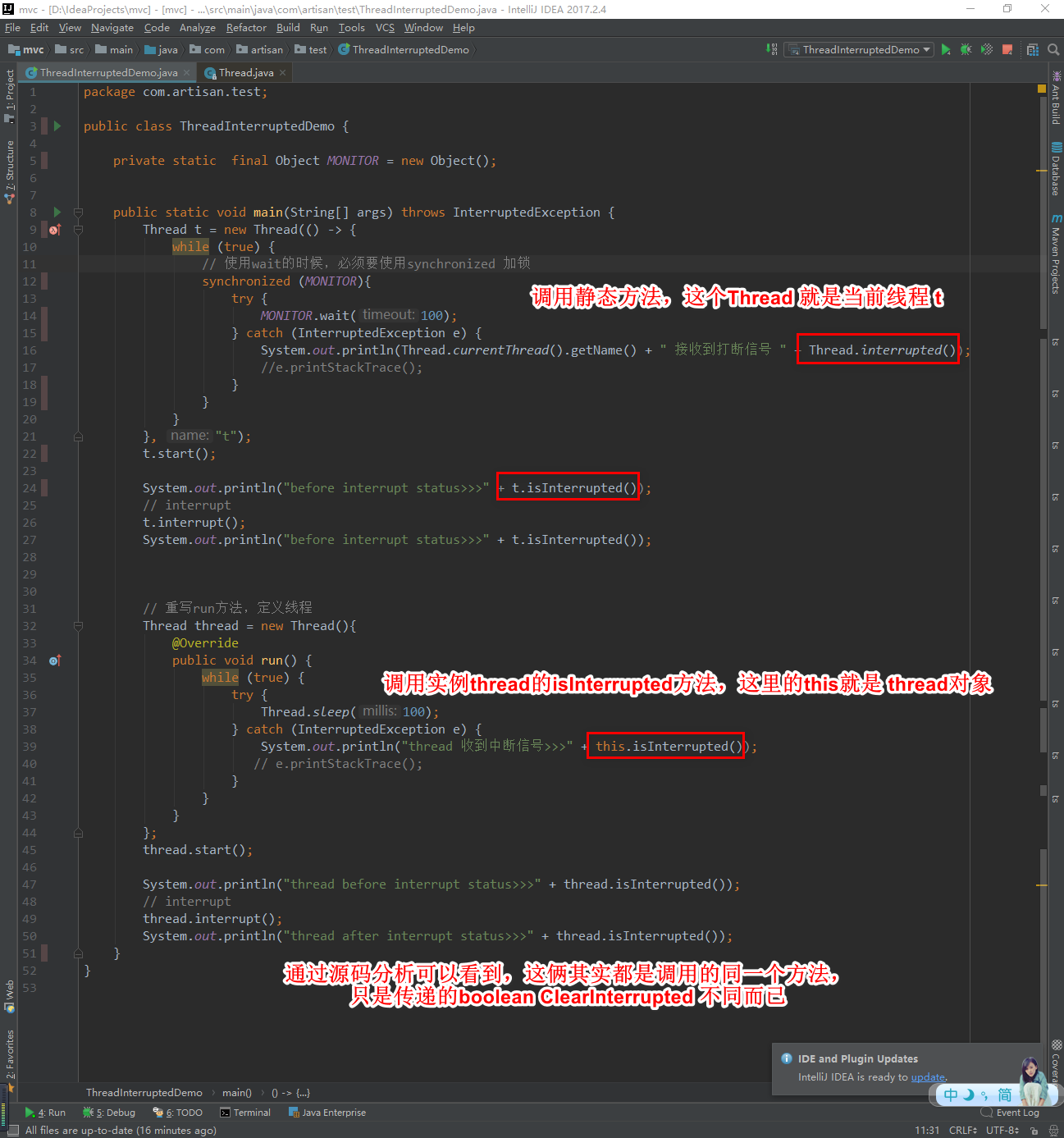Click the lambda gutter marker on line 9
This screenshot has height=1138, width=1064.
(x=55, y=230)
